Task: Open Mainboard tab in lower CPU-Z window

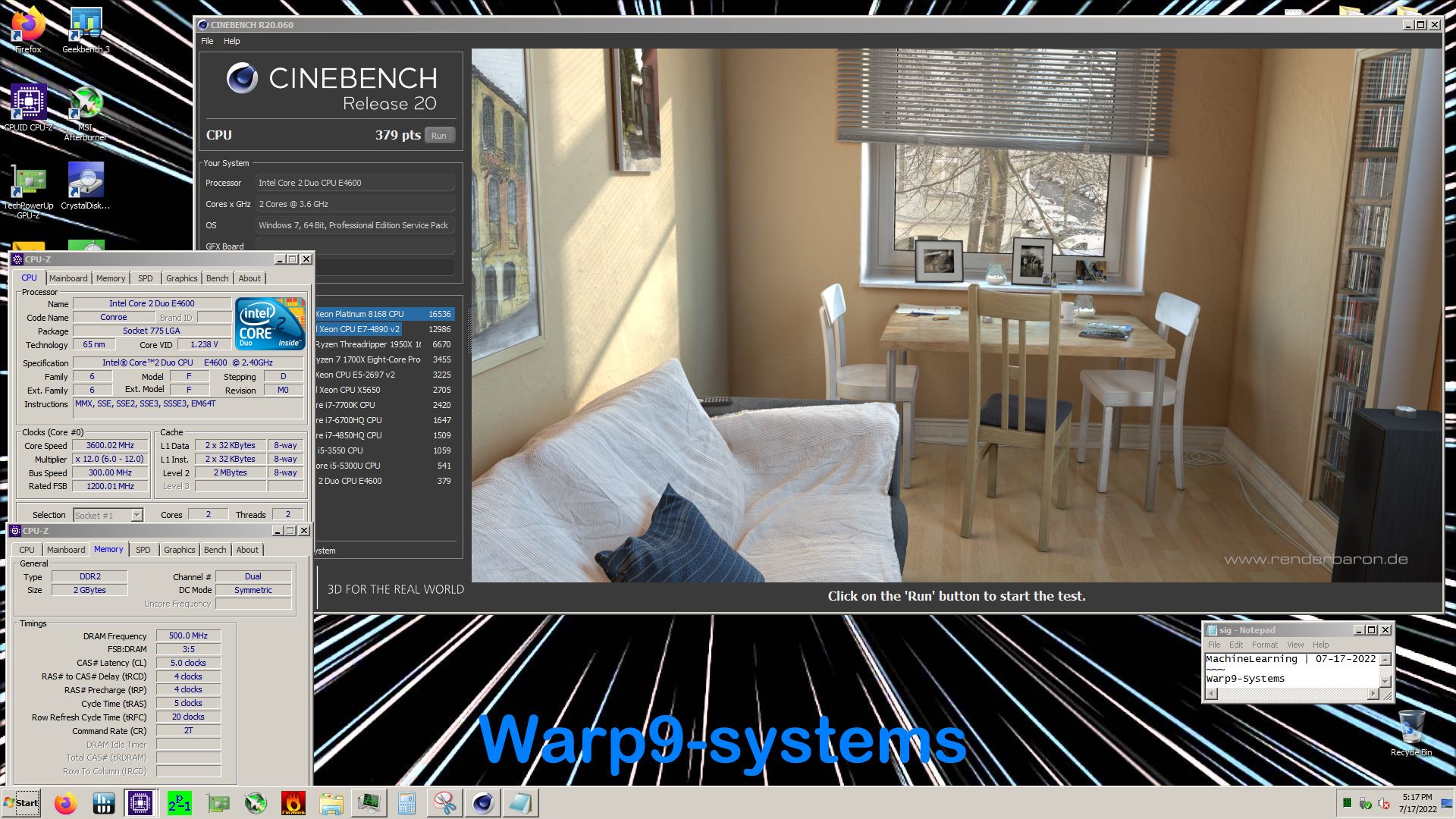Action: (x=66, y=550)
